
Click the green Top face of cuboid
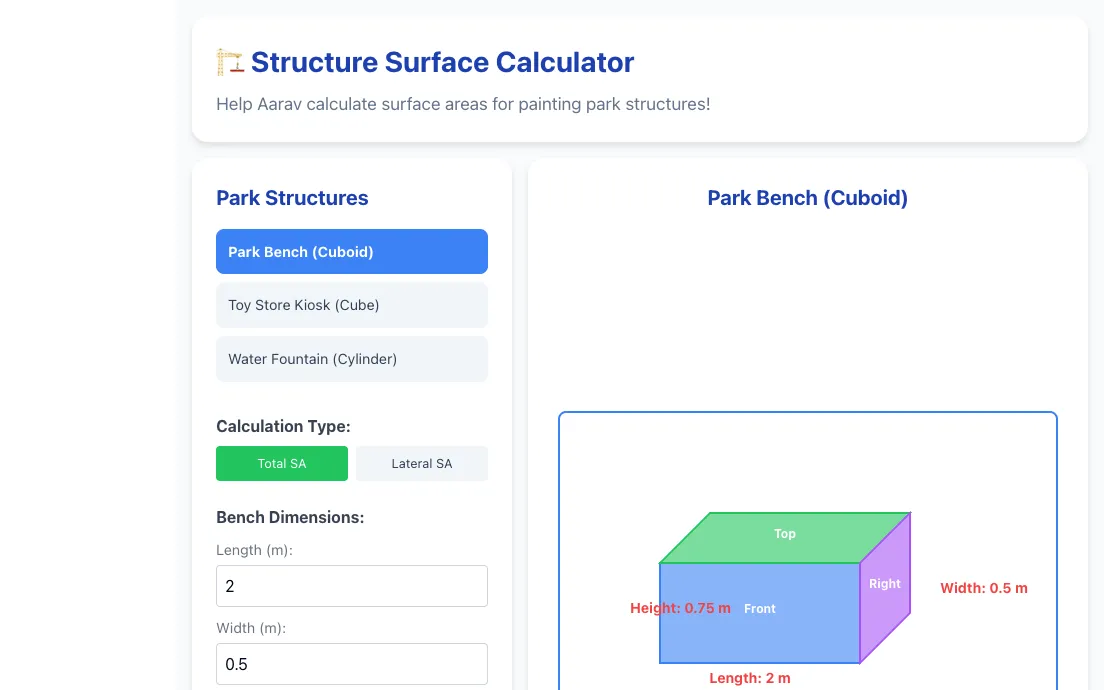click(x=785, y=538)
